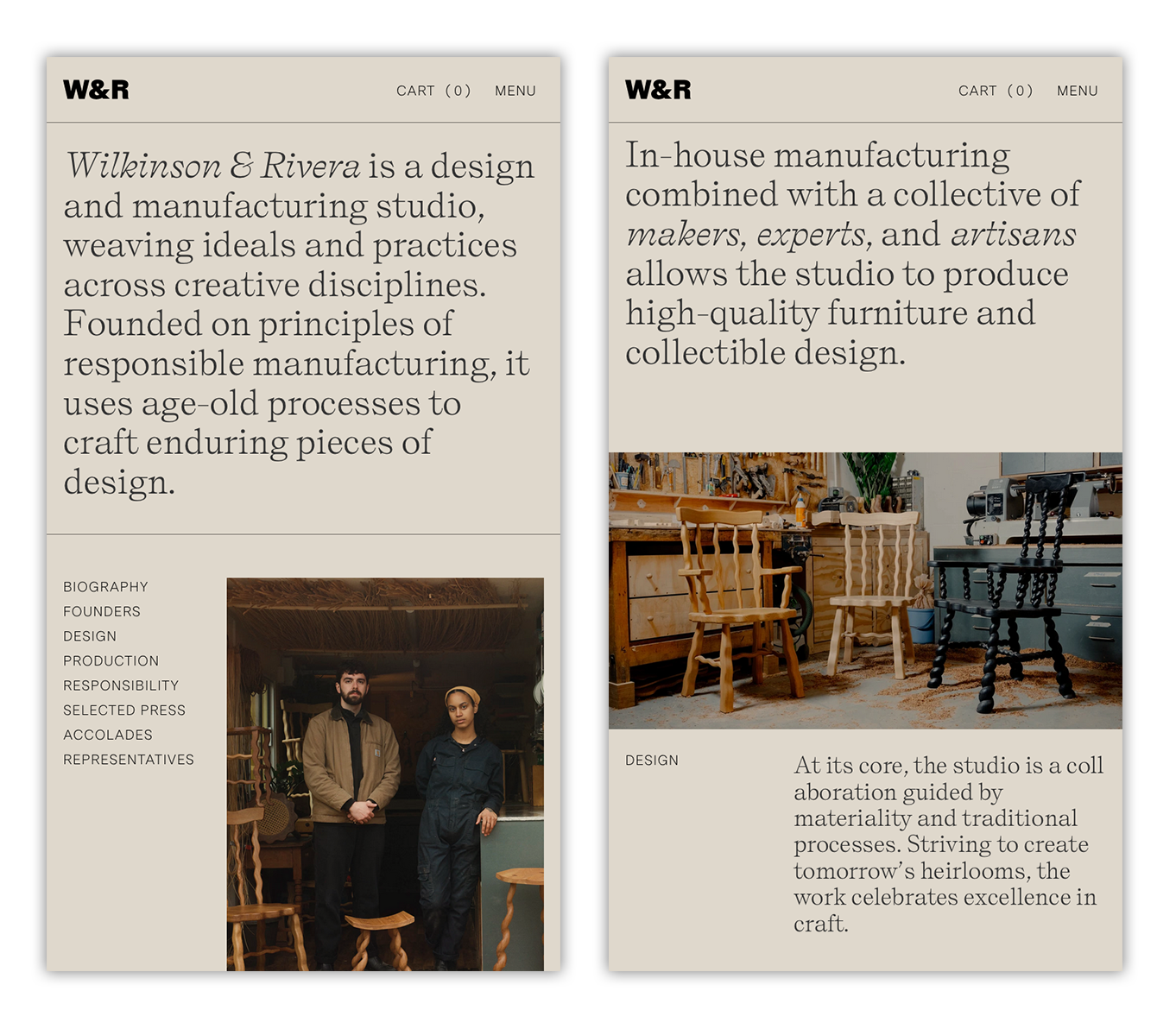The image size is (1176, 1029).
Task: Go to the Biography section link
Action: pyautogui.click(x=105, y=587)
